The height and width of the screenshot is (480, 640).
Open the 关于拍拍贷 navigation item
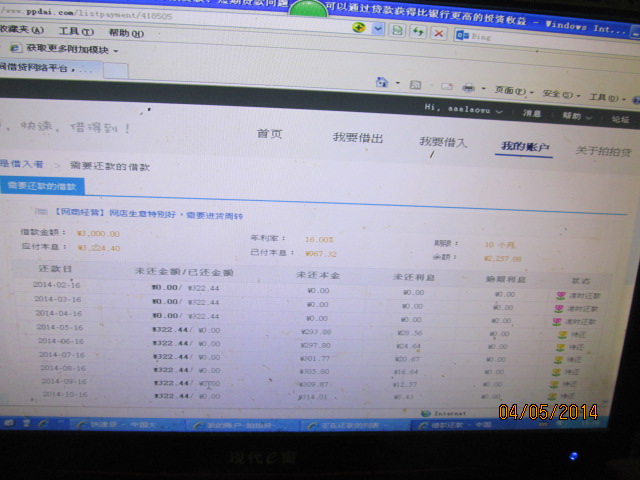[603, 151]
